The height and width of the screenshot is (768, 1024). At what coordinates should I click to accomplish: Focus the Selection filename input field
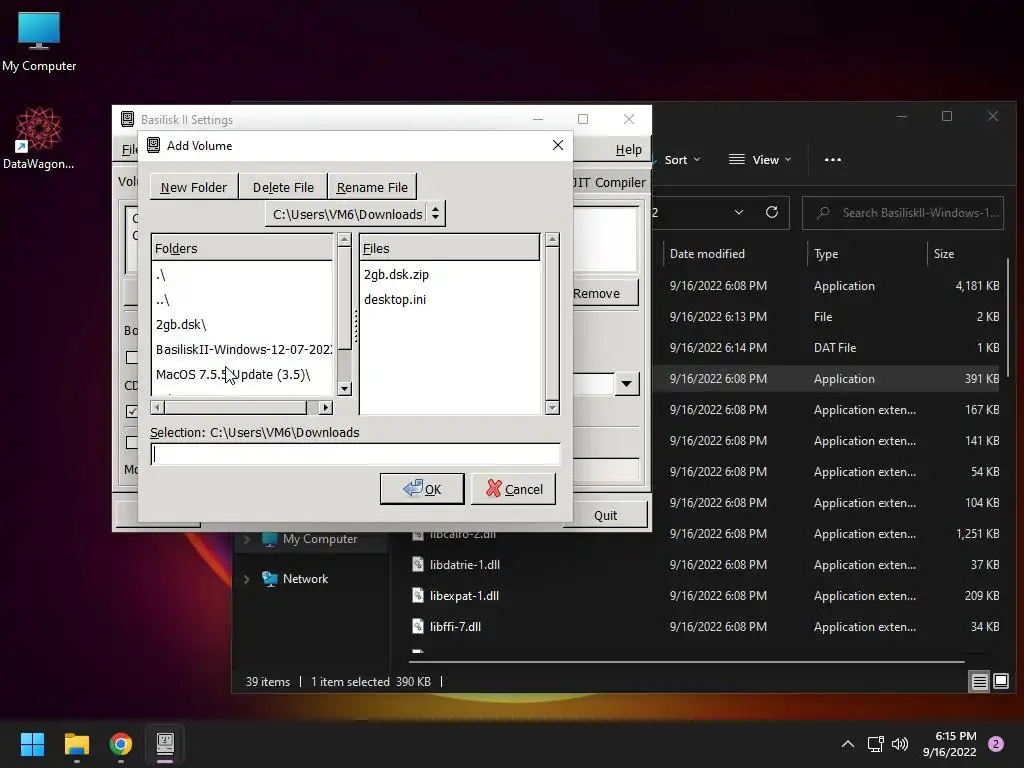pos(355,454)
